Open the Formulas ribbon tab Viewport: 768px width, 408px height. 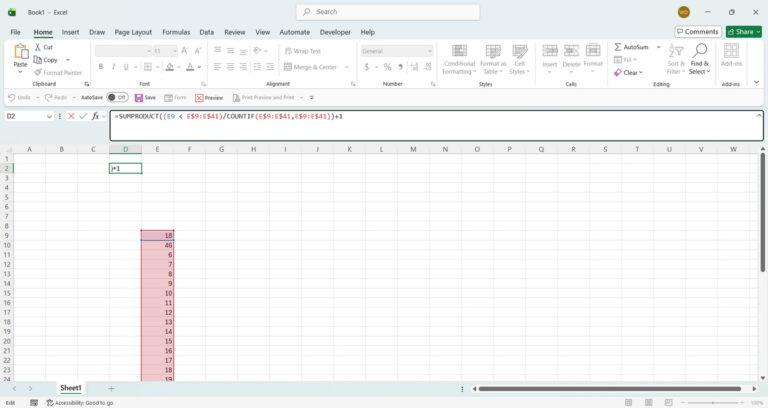176,32
